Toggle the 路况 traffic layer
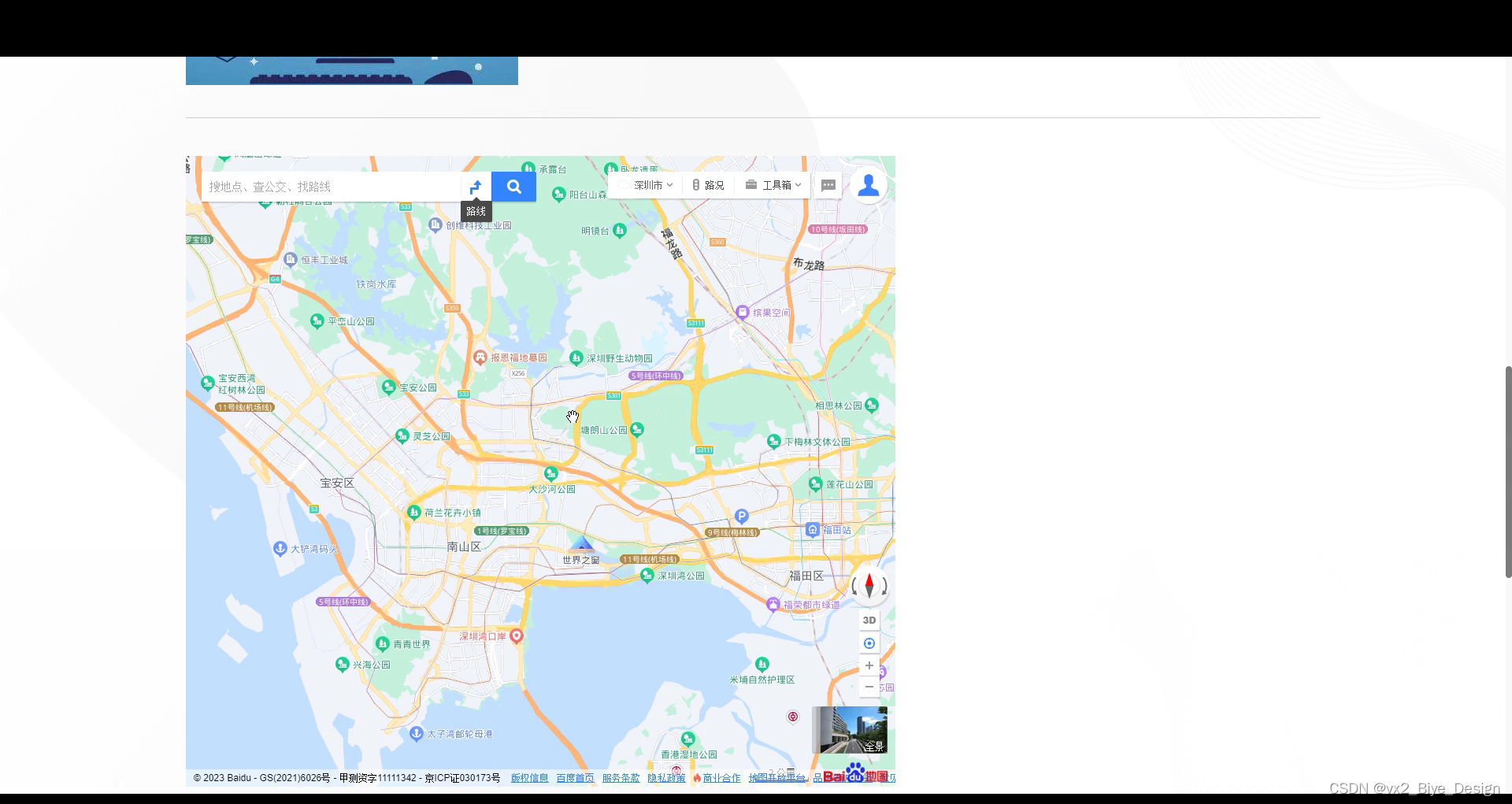 pos(708,185)
